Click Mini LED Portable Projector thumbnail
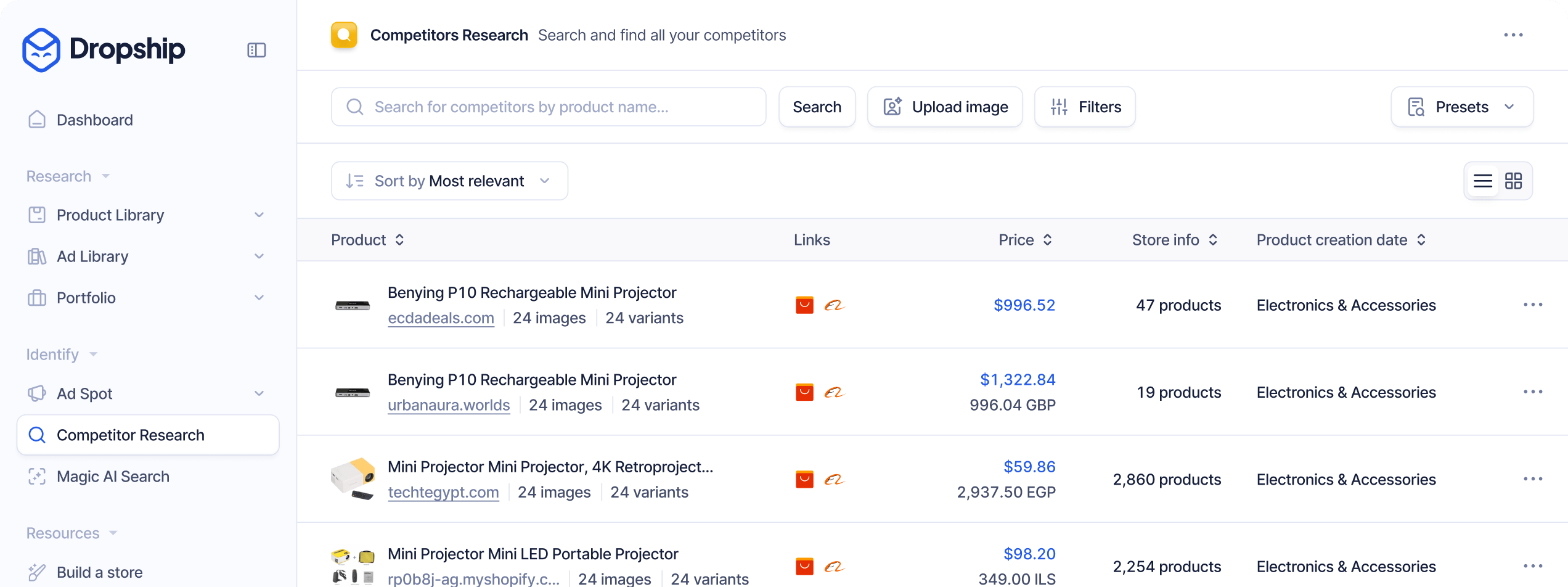The image size is (1568, 587). [353, 566]
